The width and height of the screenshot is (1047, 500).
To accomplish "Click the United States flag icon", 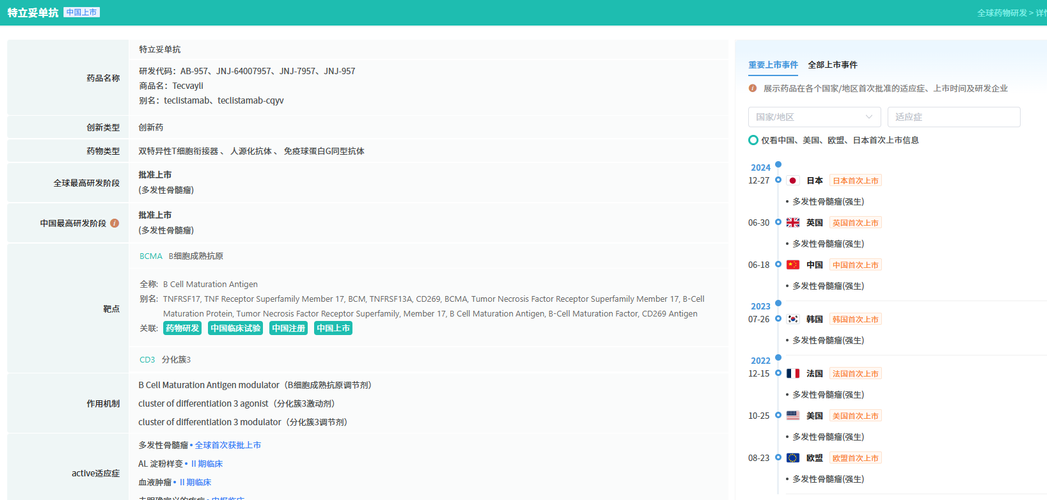I will point(793,415).
